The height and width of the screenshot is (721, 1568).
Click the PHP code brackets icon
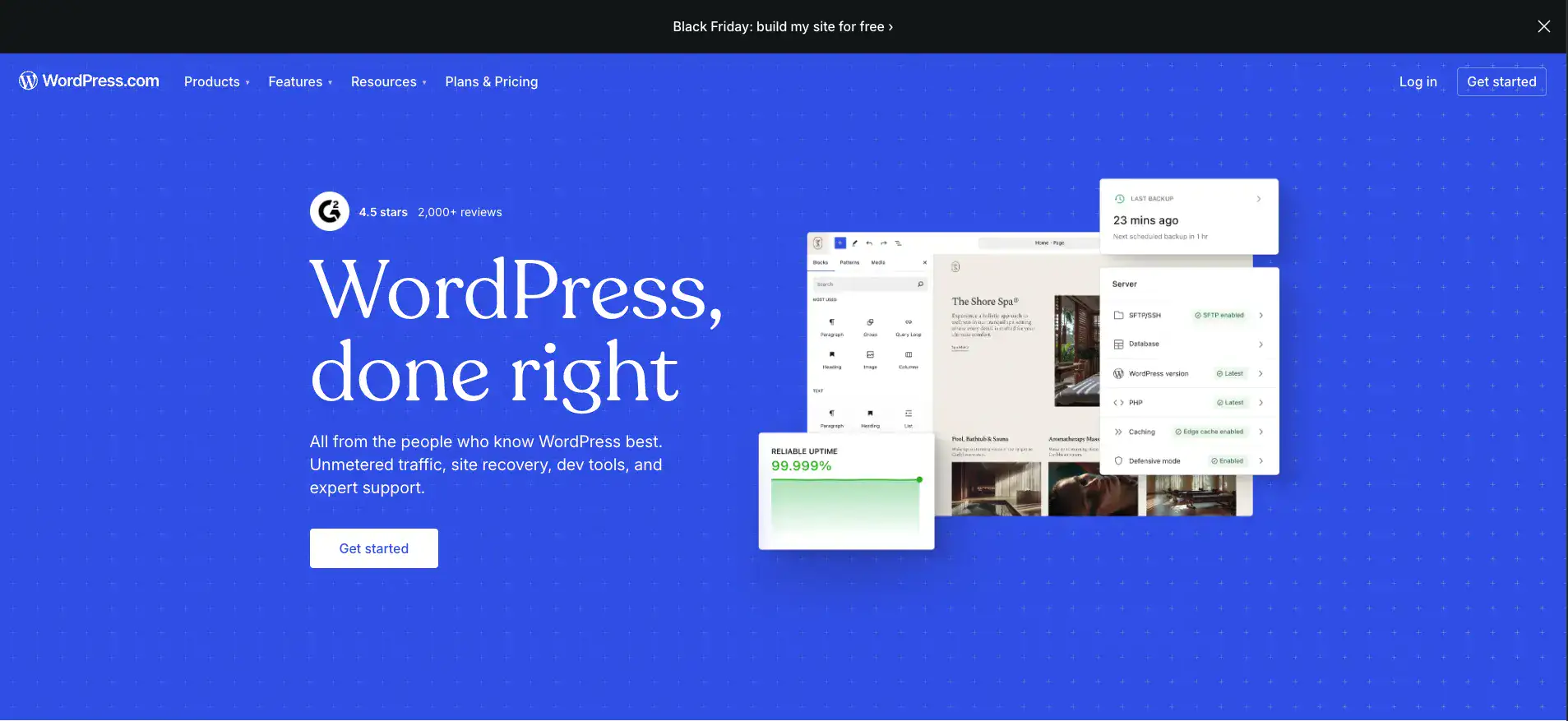tap(1118, 403)
